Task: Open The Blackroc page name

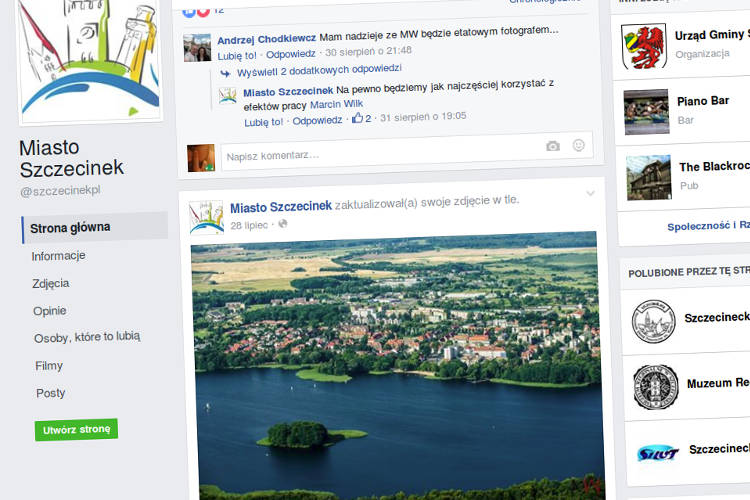Action: (x=714, y=167)
